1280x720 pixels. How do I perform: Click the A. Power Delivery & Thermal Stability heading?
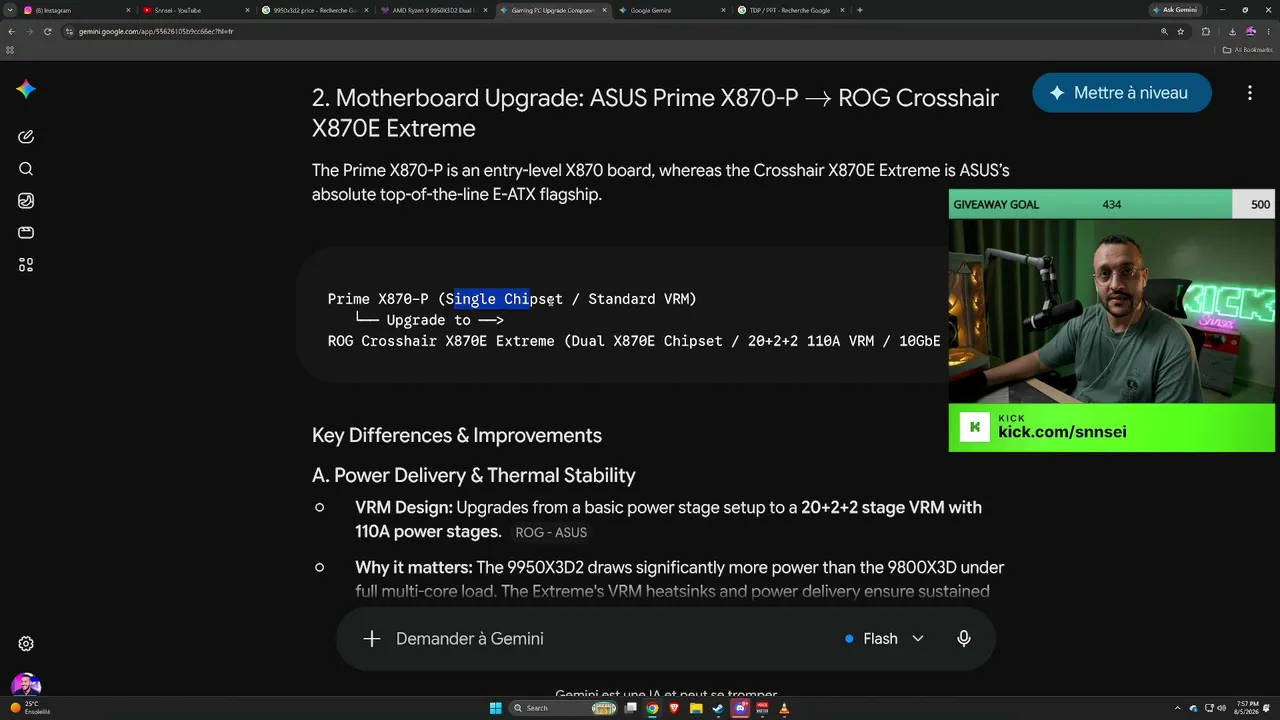pos(474,475)
